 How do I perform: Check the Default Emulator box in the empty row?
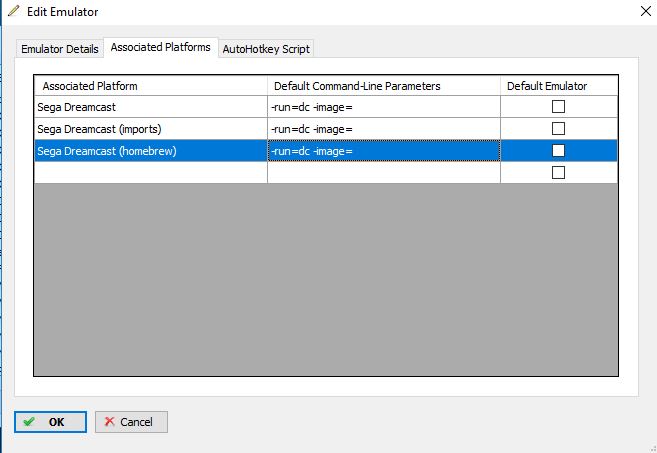tap(558, 172)
